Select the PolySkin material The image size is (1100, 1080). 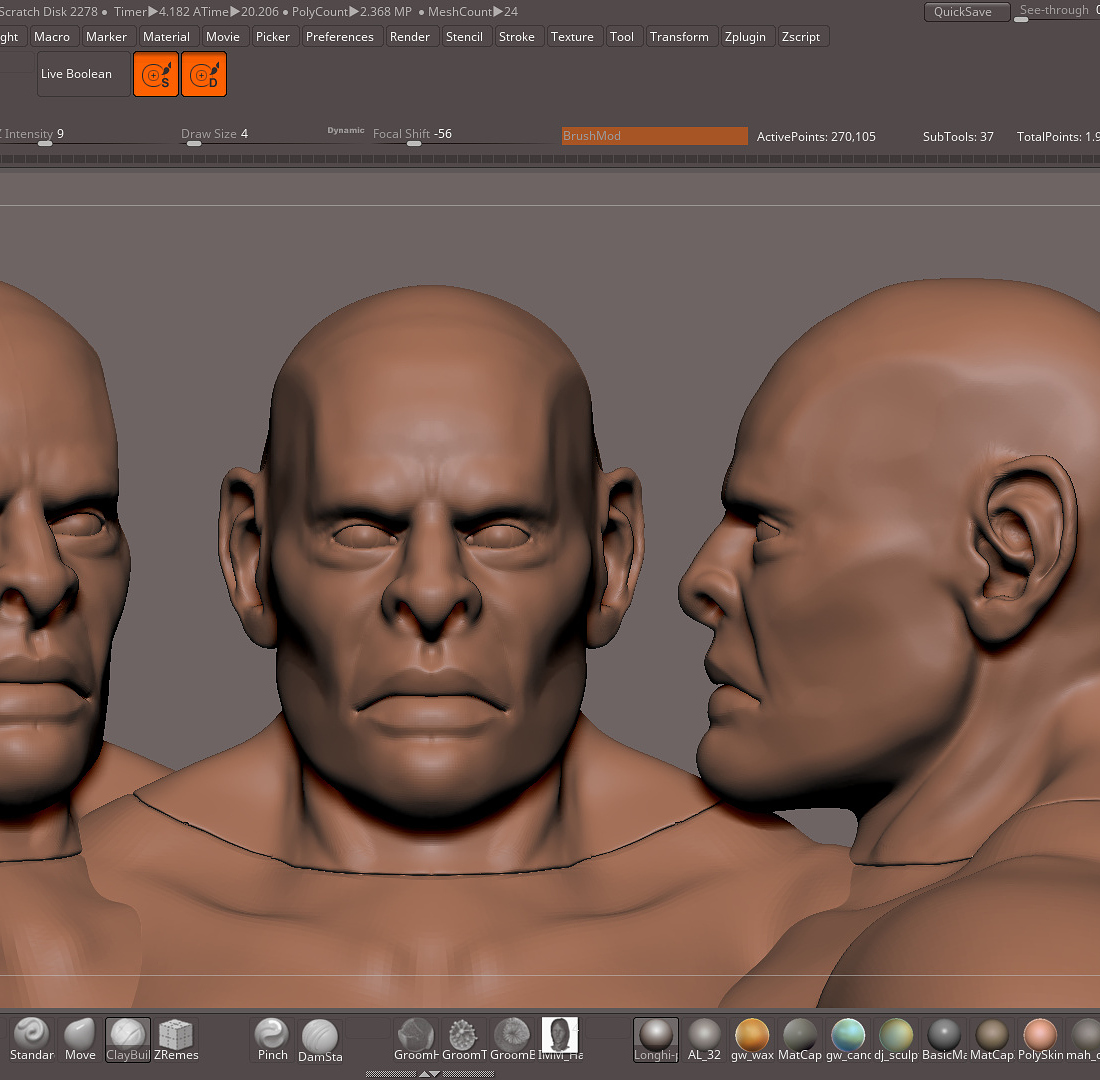(x=1040, y=1039)
